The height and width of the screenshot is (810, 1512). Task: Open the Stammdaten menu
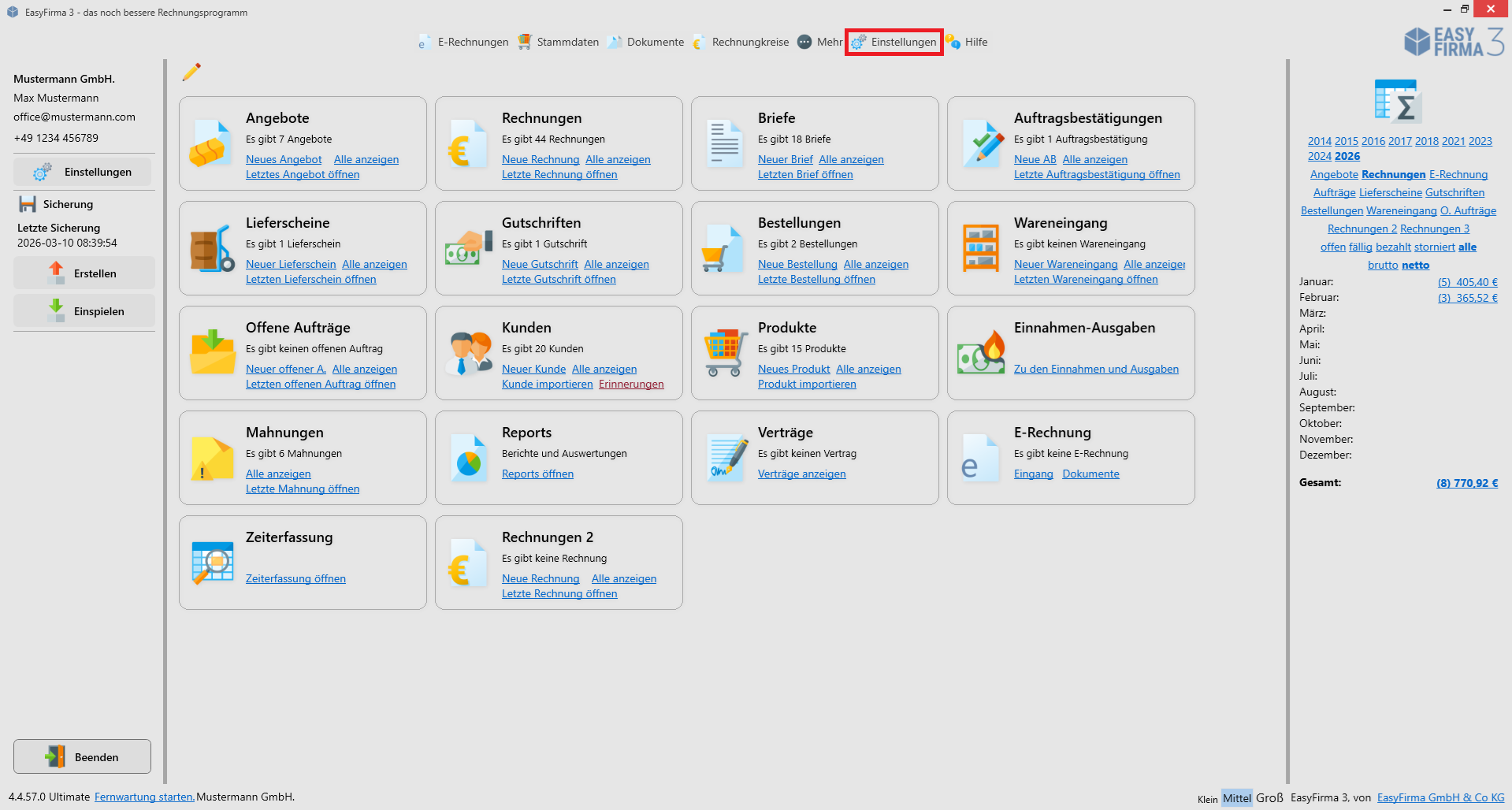[x=559, y=43]
